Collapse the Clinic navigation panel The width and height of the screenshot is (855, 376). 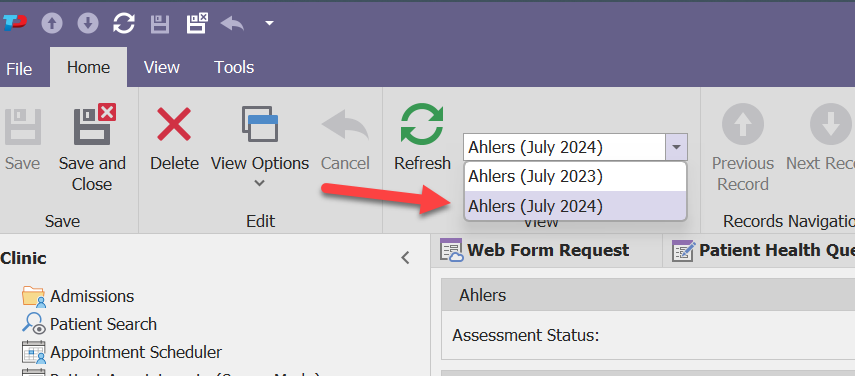[405, 258]
